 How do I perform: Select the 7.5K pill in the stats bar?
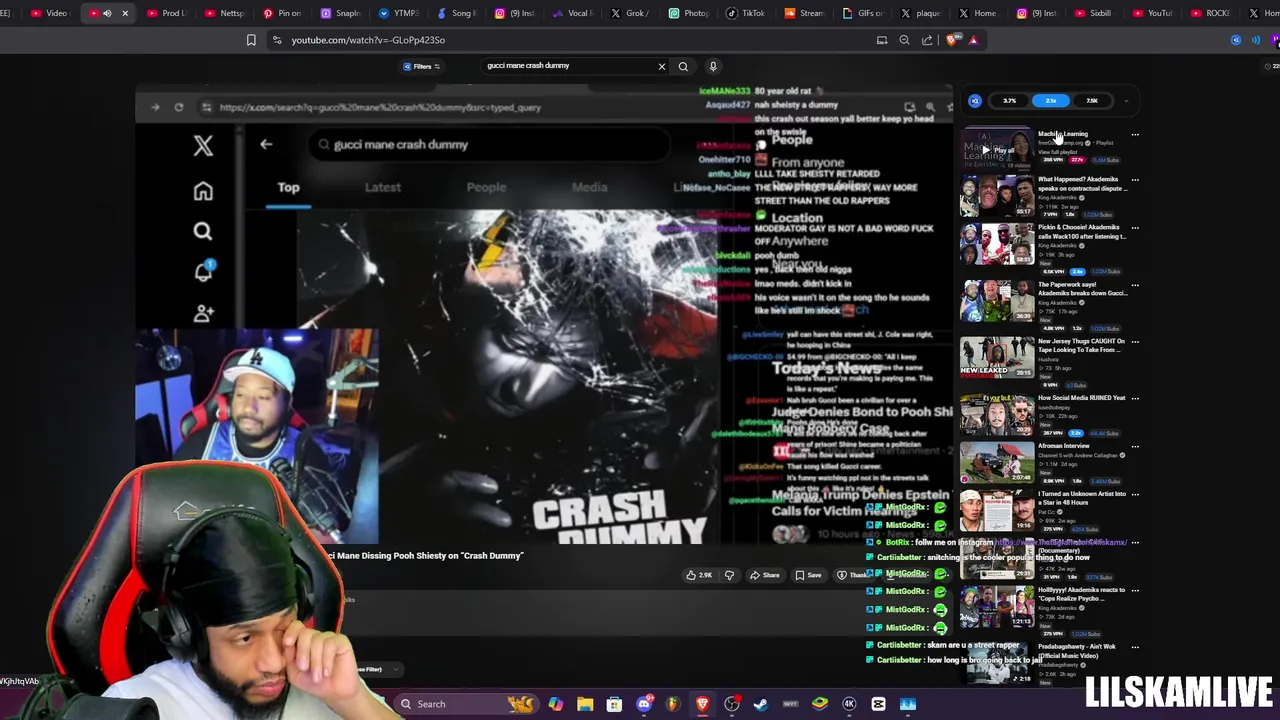(x=1091, y=101)
